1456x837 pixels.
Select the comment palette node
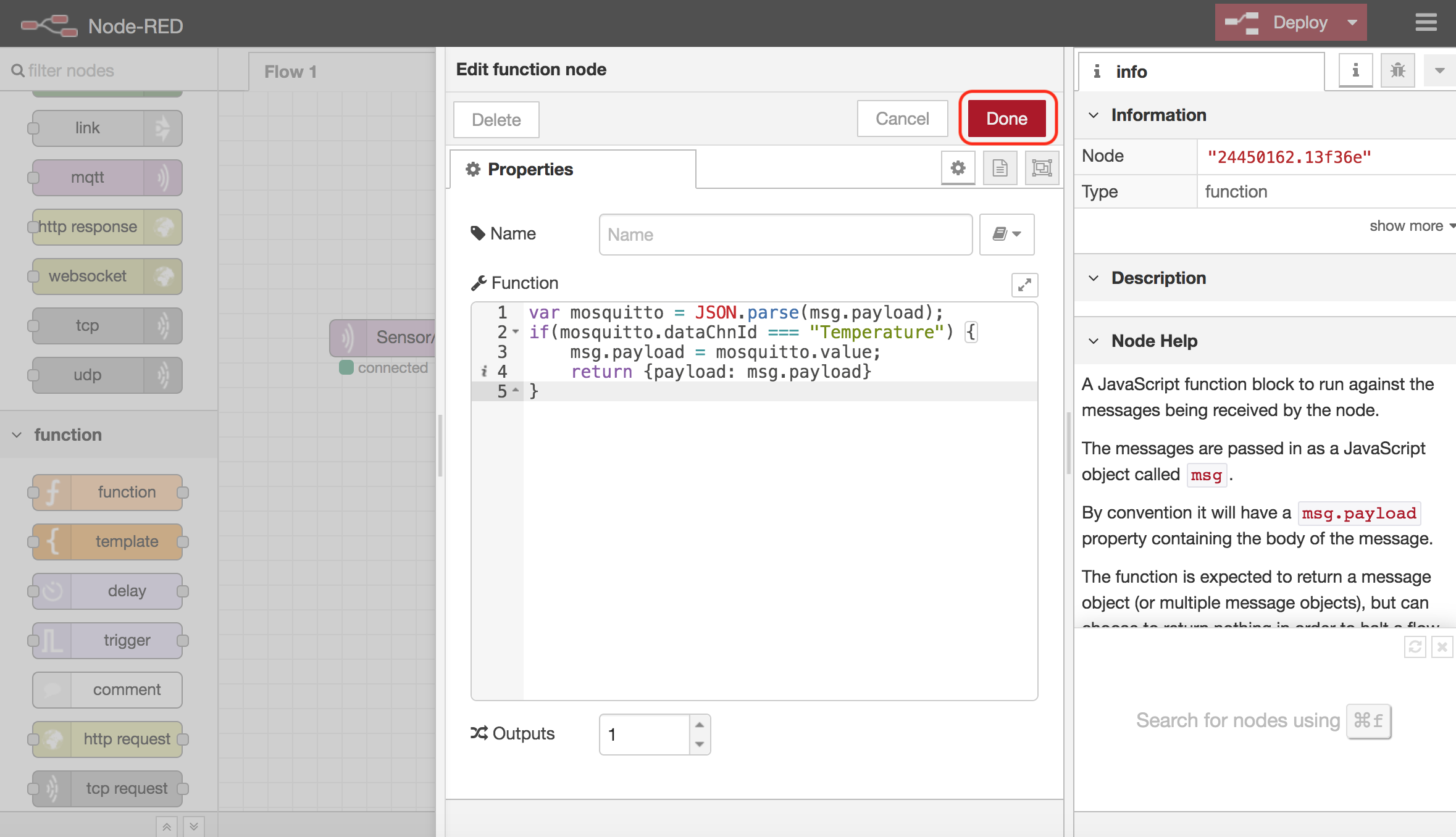(107, 690)
